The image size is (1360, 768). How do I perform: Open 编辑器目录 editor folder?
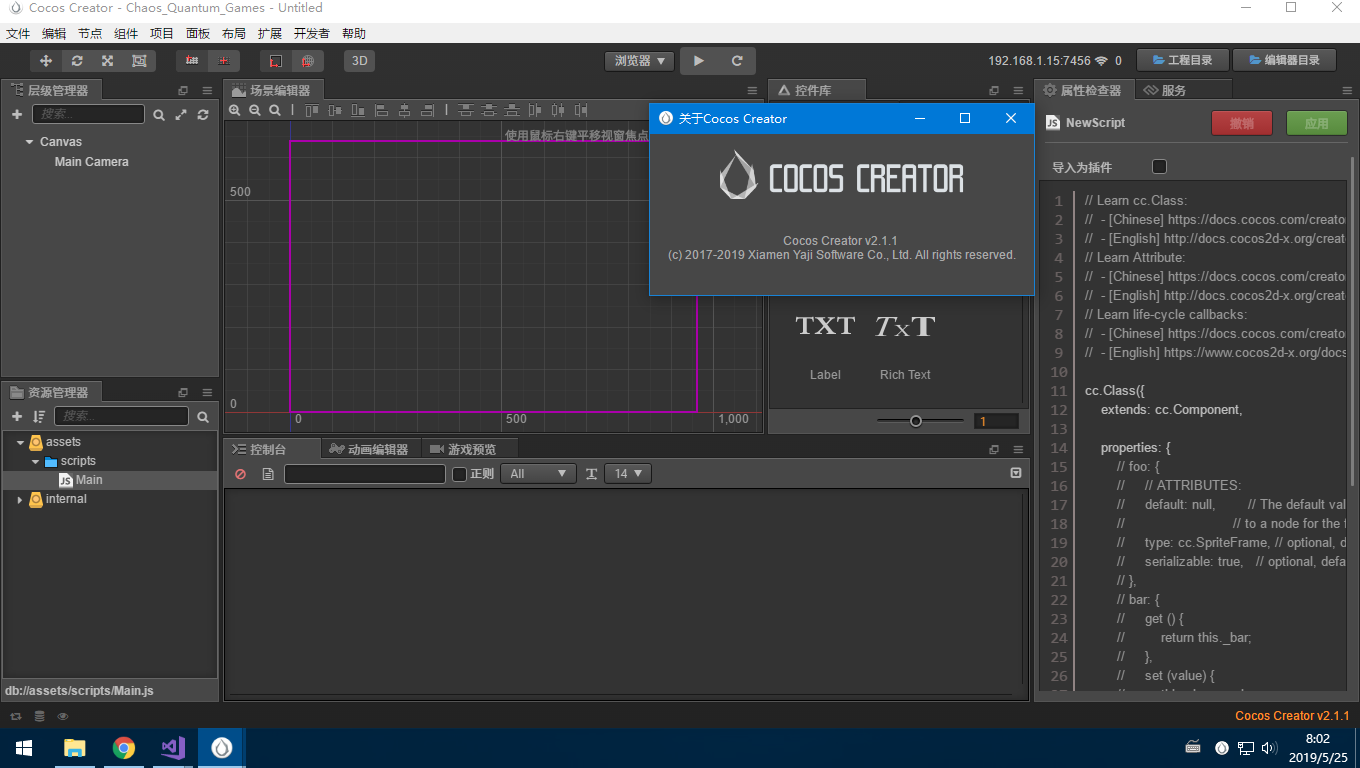(1285, 60)
